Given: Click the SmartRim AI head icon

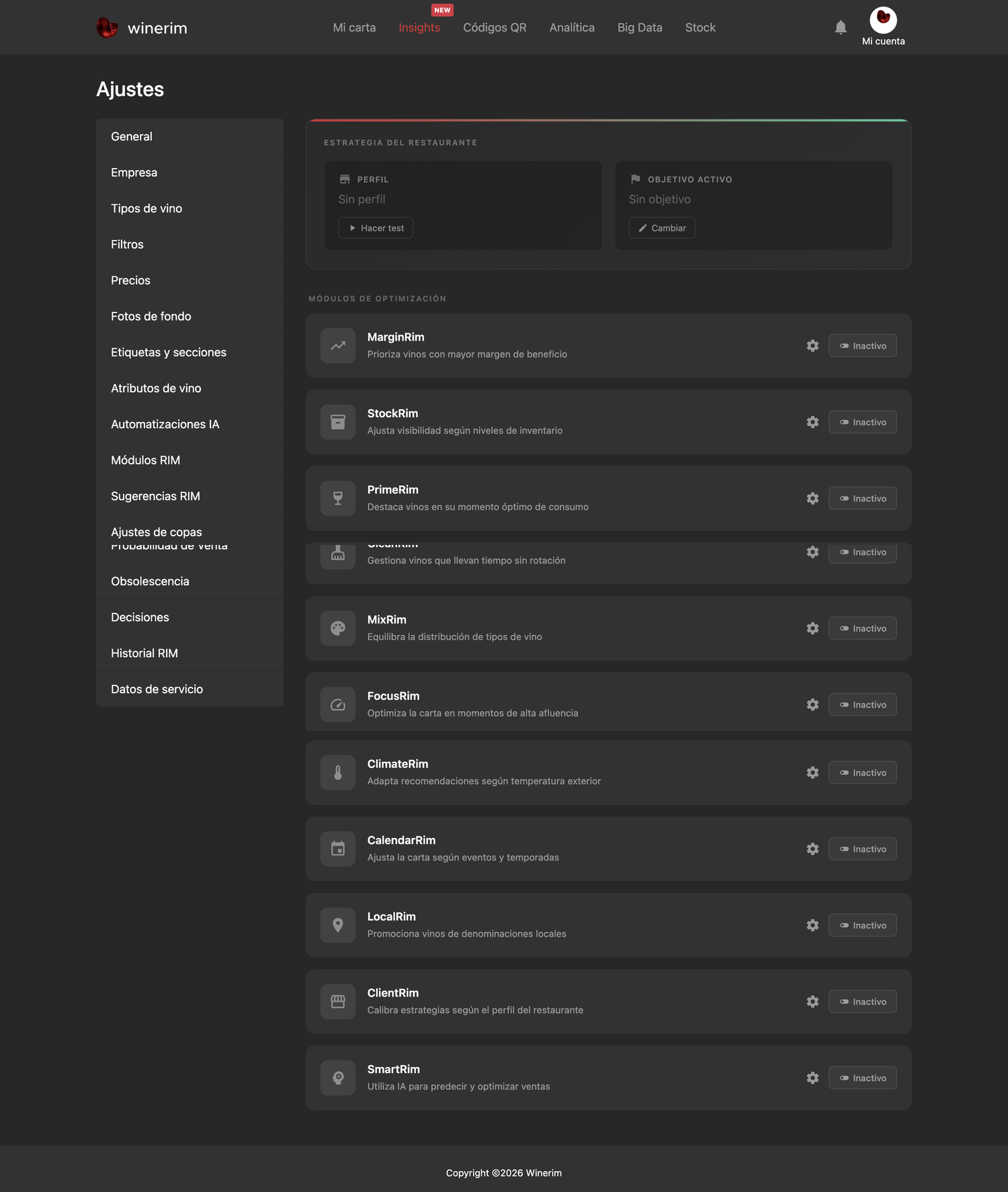Looking at the screenshot, I should [x=338, y=1078].
